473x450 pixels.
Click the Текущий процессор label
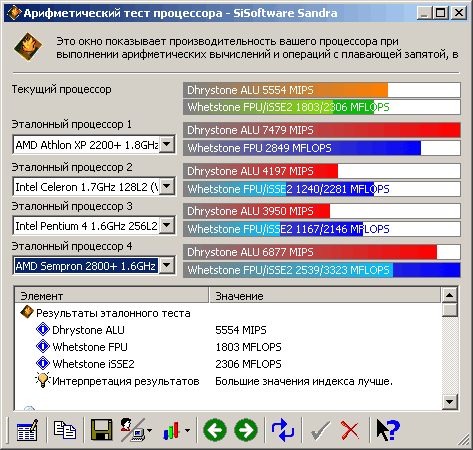[x=62, y=89]
